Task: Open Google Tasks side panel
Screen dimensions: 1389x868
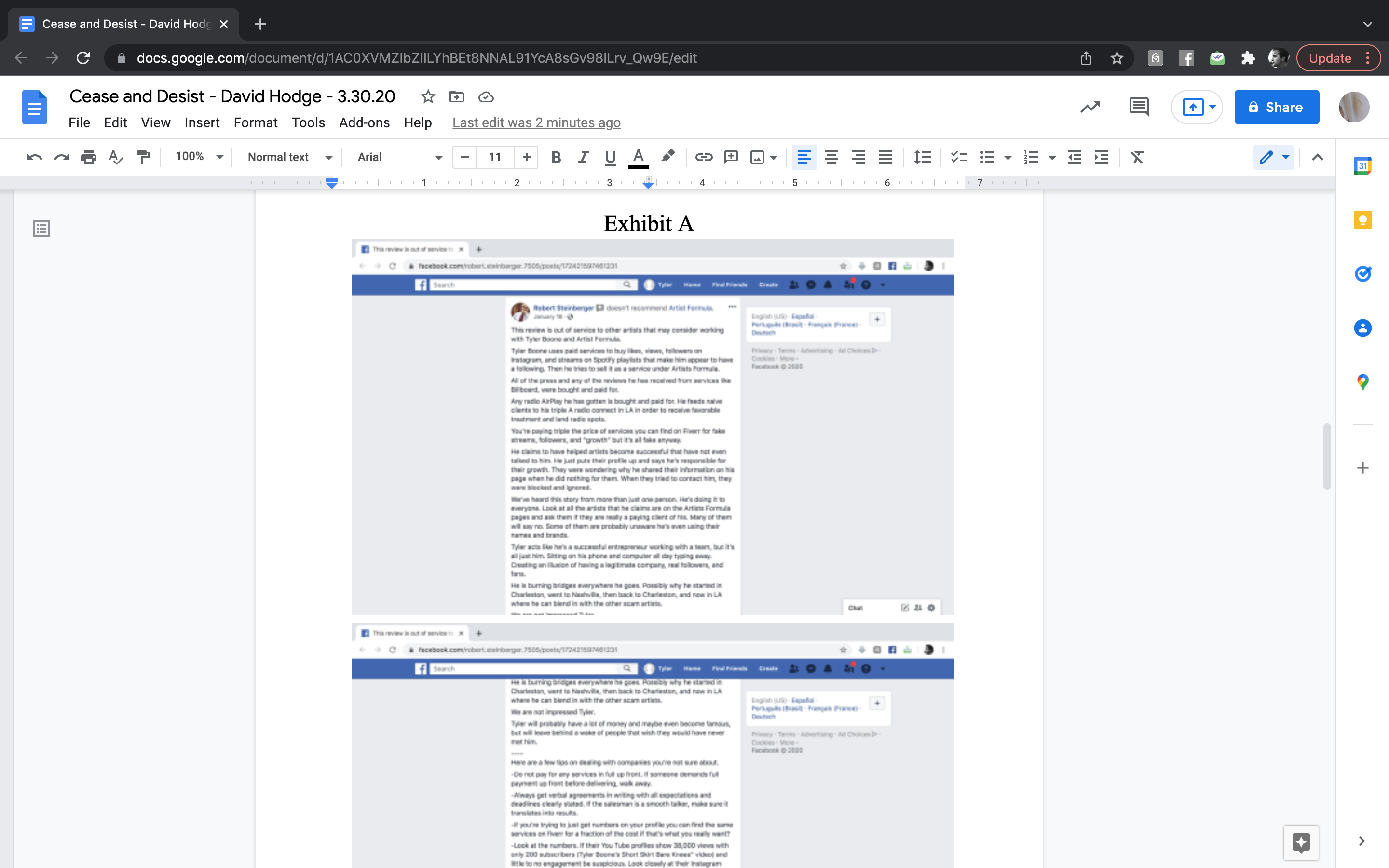Action: (1362, 274)
